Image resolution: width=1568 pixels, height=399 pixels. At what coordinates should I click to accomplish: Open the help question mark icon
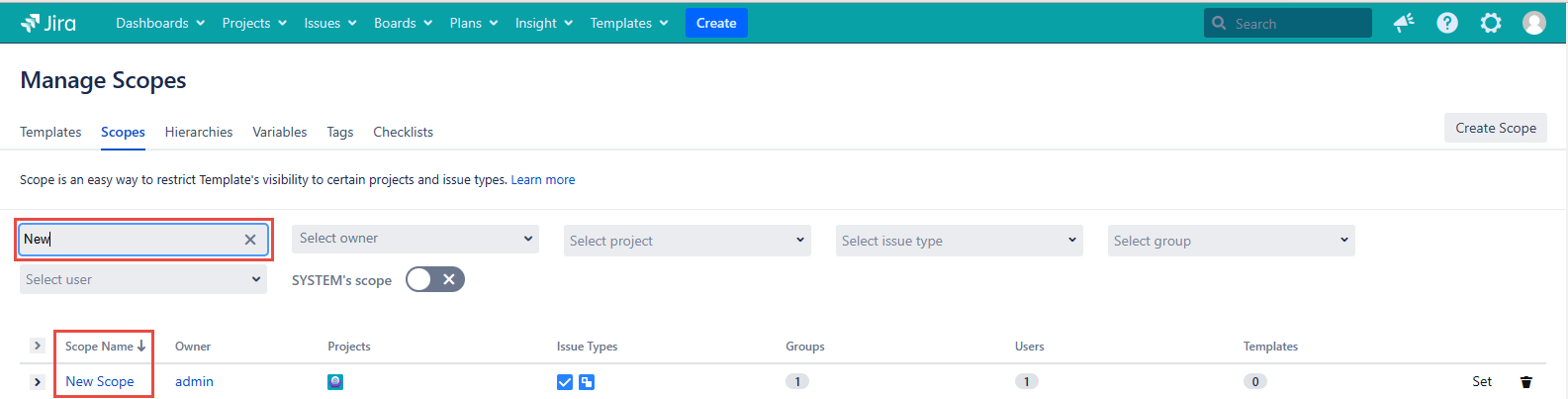(1447, 23)
